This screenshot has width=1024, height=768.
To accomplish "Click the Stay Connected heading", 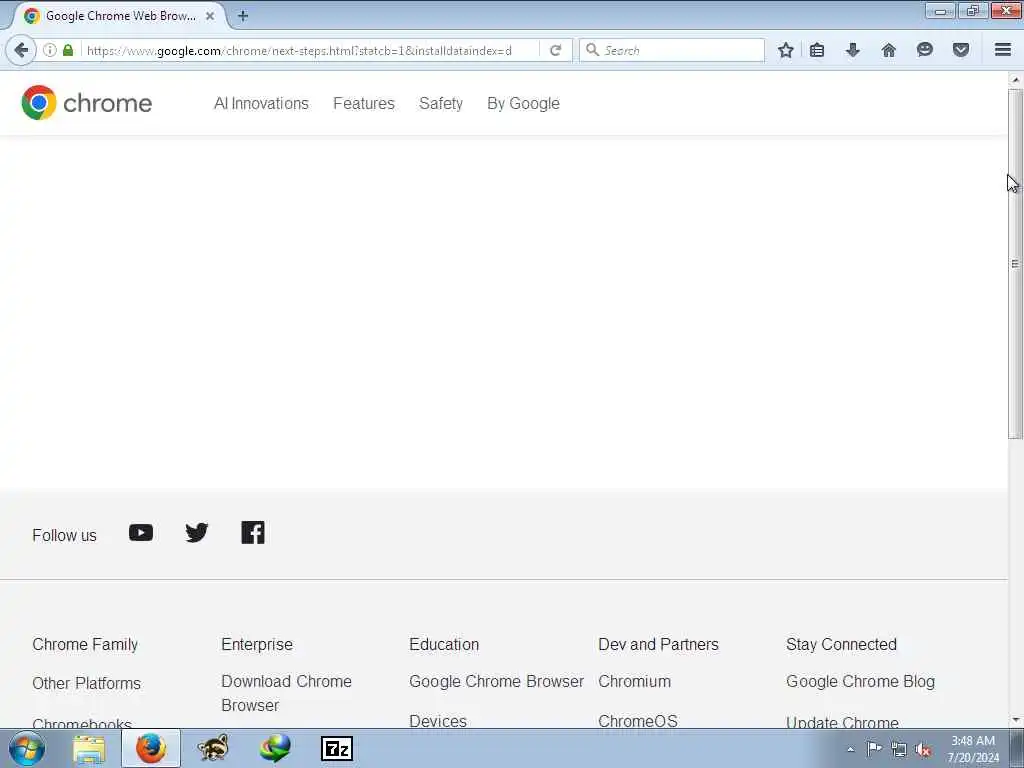I will (x=841, y=644).
